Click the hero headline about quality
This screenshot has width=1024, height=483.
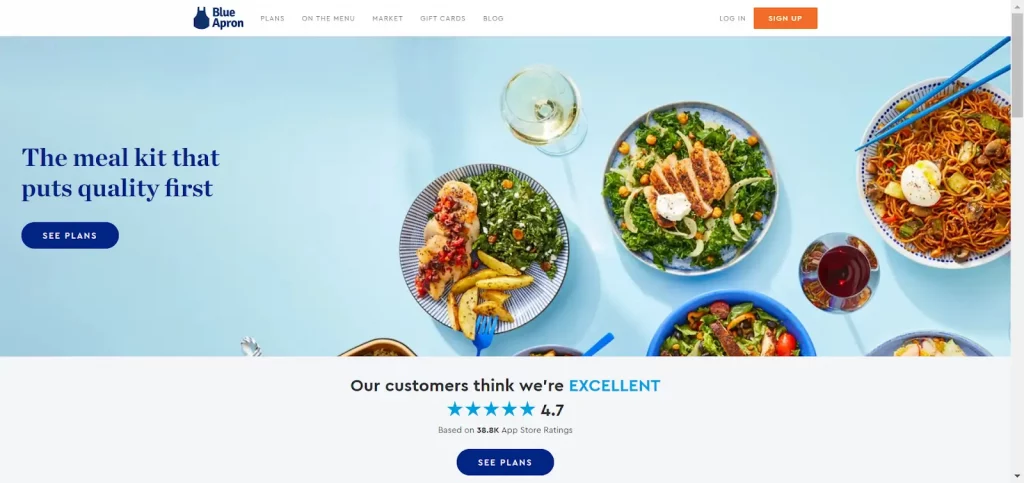pos(121,173)
